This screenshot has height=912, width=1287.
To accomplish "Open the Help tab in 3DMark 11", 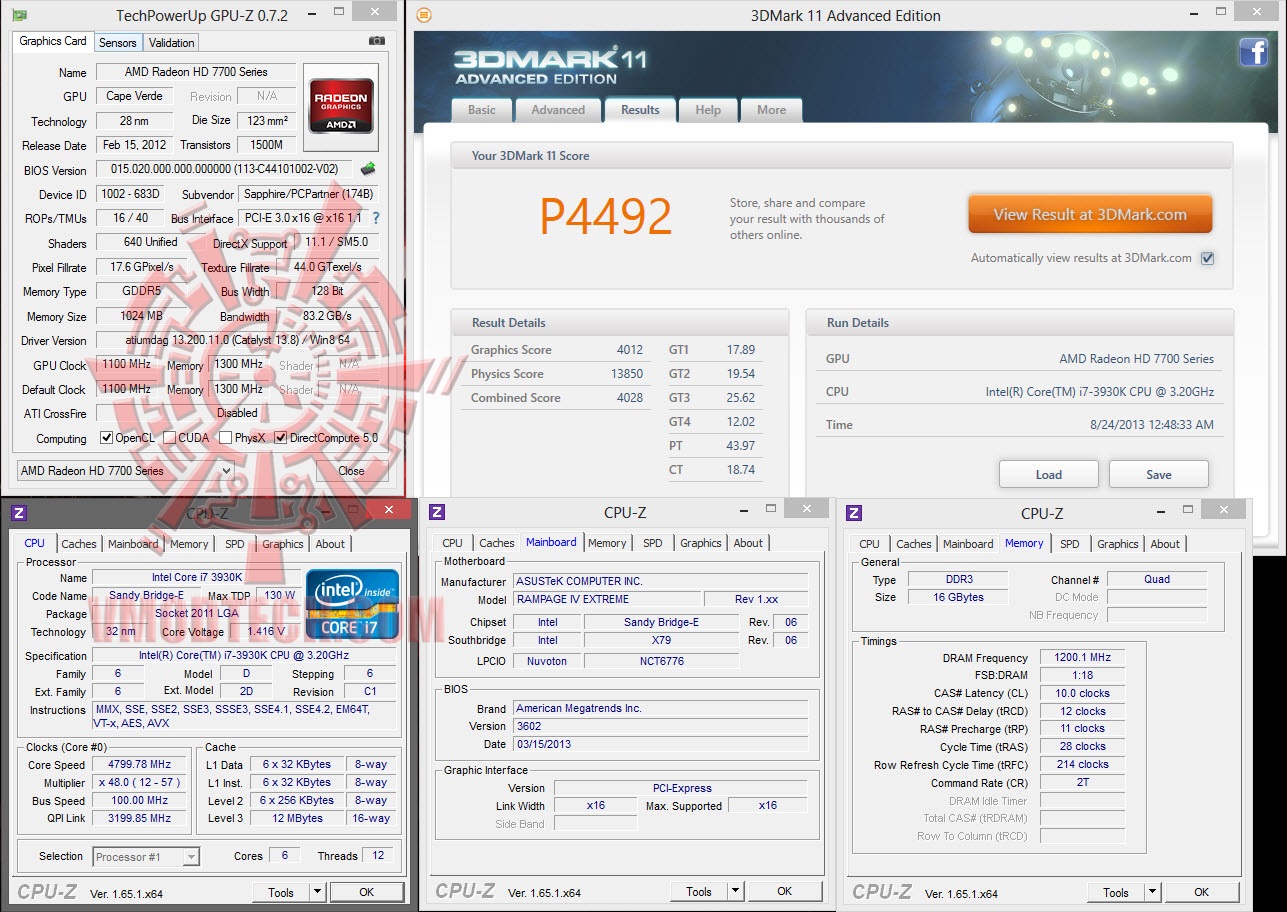I will click(x=708, y=110).
